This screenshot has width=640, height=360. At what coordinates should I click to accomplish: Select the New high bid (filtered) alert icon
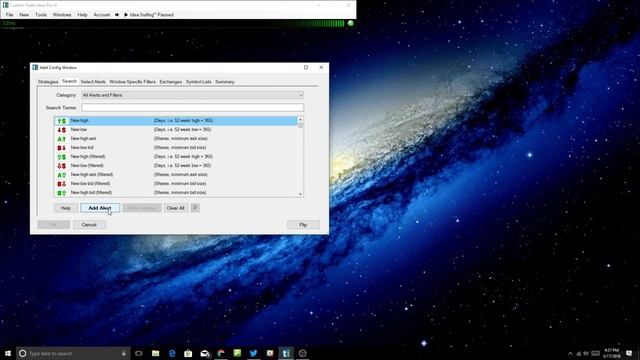point(62,193)
